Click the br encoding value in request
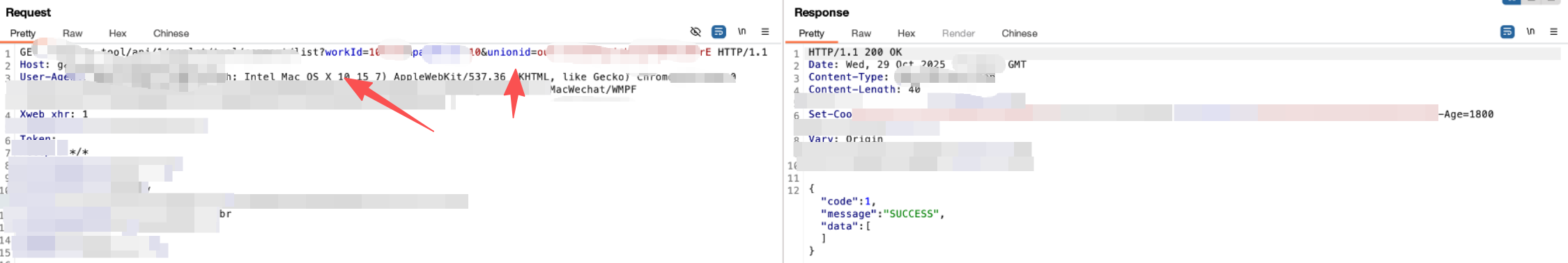Image resolution: width=1568 pixels, height=263 pixels. coord(225,214)
